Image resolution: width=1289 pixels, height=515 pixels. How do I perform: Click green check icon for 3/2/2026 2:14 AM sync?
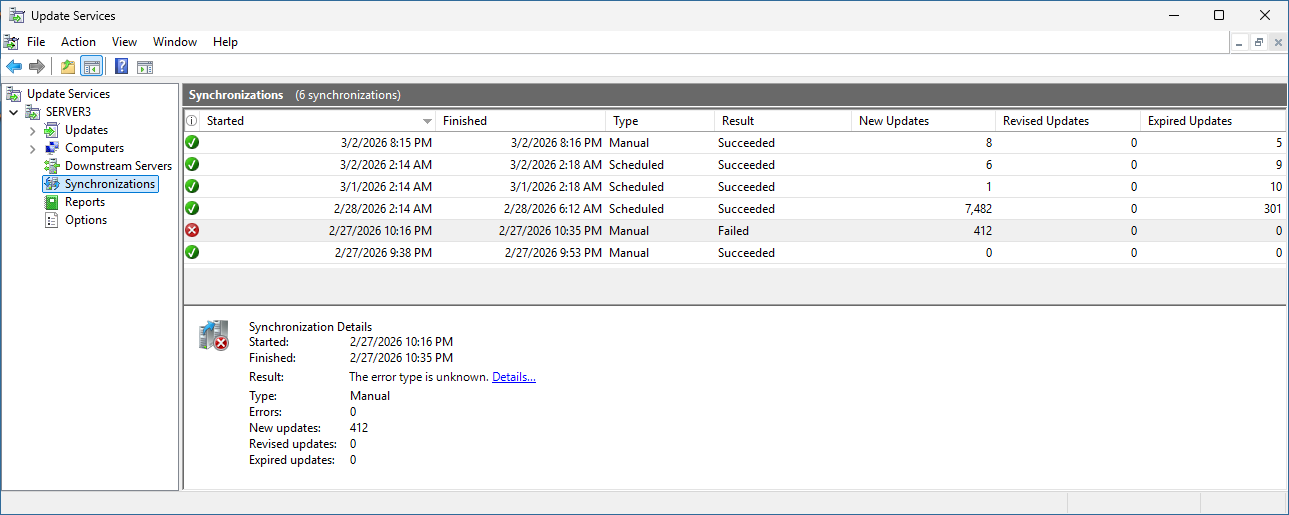pos(192,165)
